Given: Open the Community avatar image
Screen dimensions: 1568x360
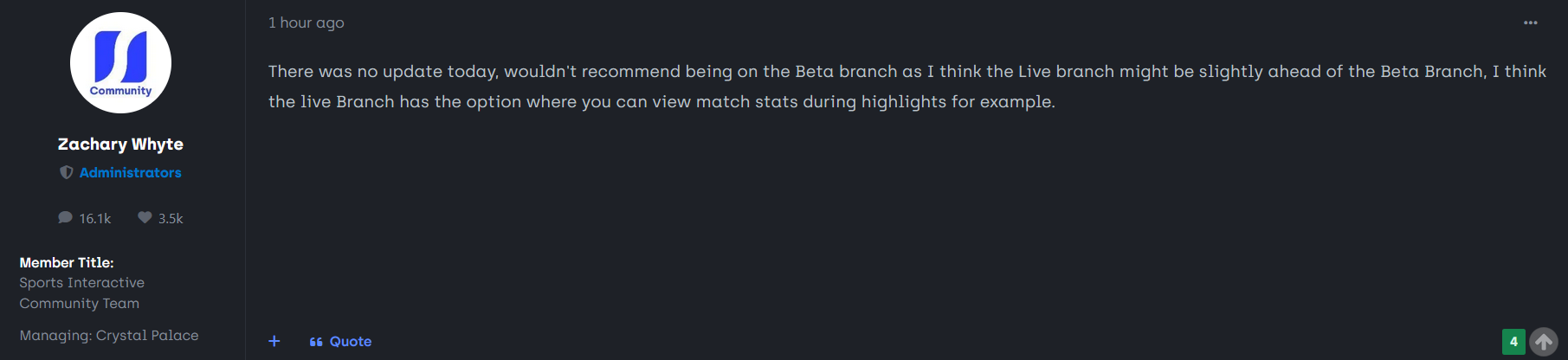Looking at the screenshot, I should tap(120, 62).
